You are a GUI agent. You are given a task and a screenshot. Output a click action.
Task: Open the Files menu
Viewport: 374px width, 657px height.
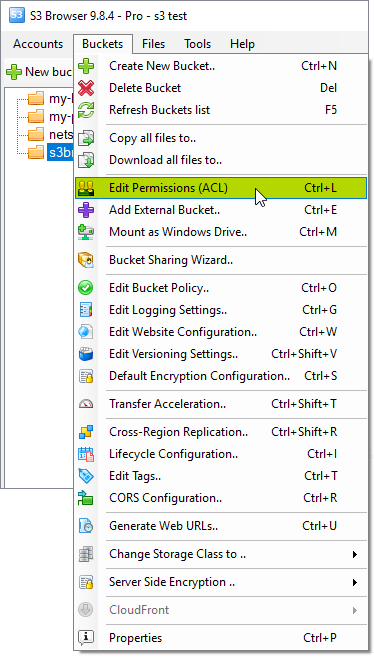(153, 44)
